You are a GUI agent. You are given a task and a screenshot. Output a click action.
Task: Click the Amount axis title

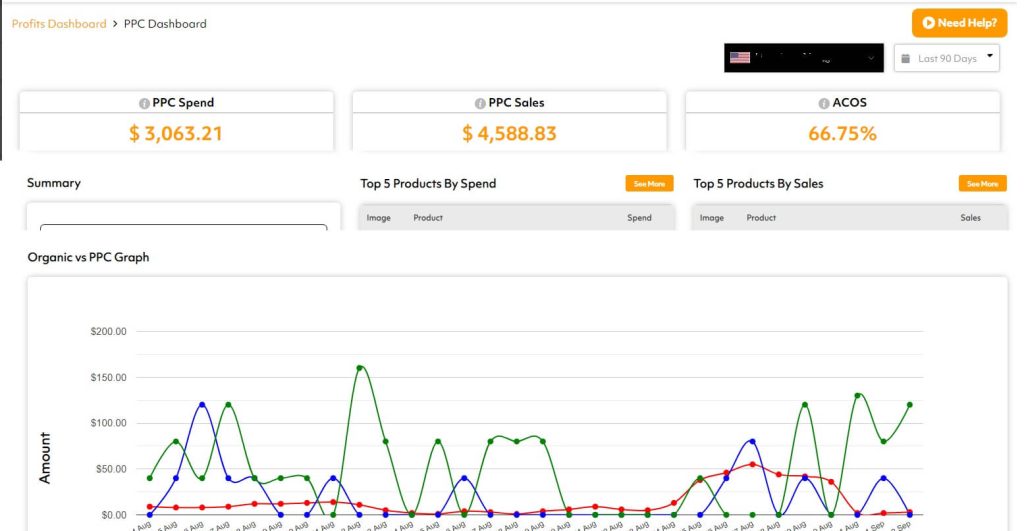coord(44,457)
